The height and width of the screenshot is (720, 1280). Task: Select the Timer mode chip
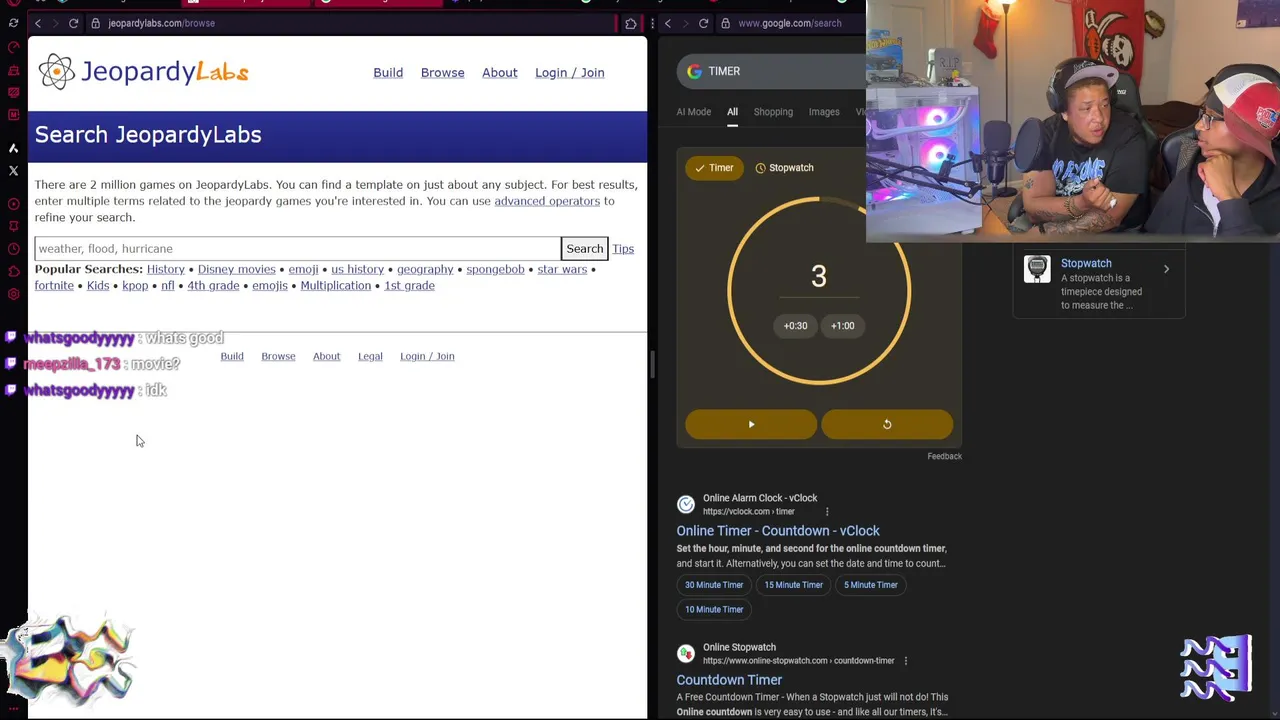click(714, 168)
